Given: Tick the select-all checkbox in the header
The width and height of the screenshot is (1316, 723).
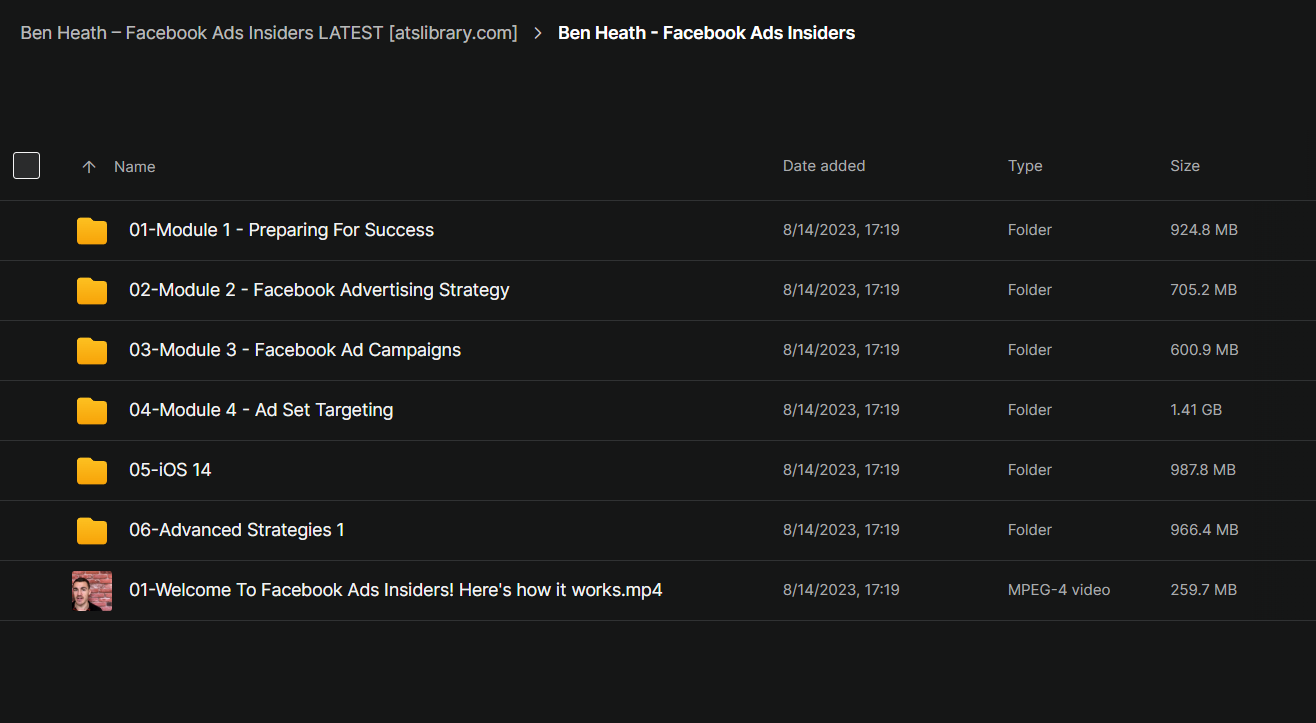Looking at the screenshot, I should (x=26, y=166).
